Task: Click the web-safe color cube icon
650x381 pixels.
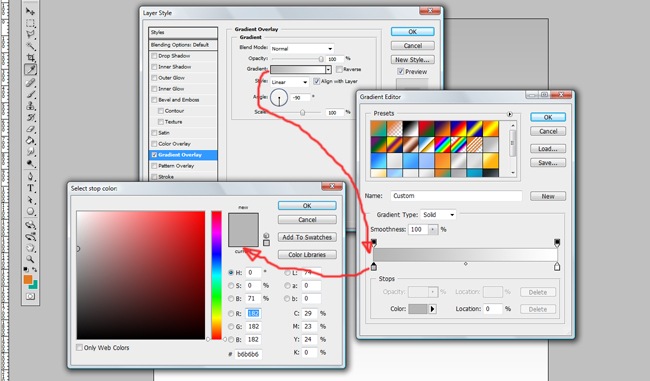Action: click(x=266, y=235)
